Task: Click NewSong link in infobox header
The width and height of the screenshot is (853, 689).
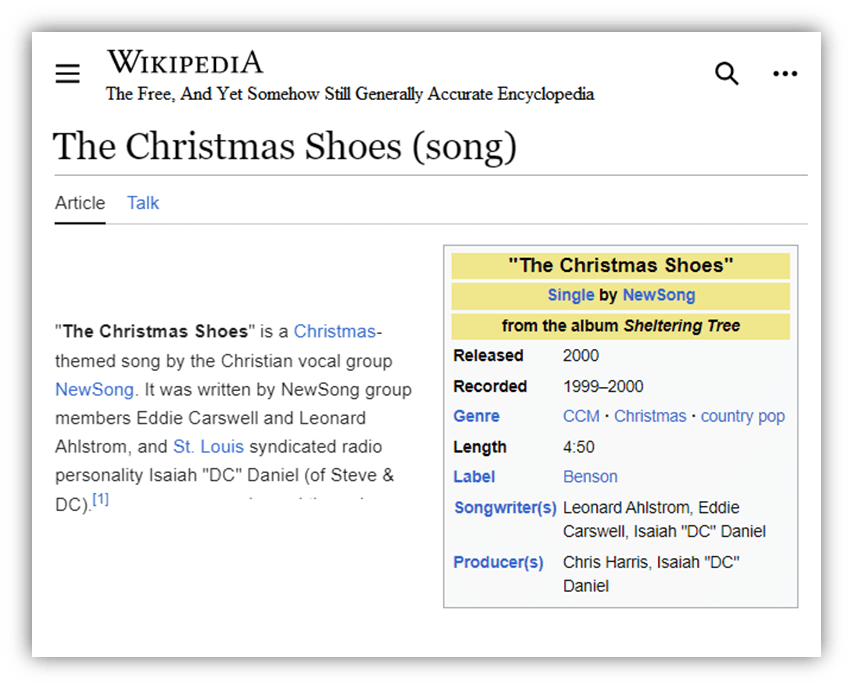Action: pos(659,295)
